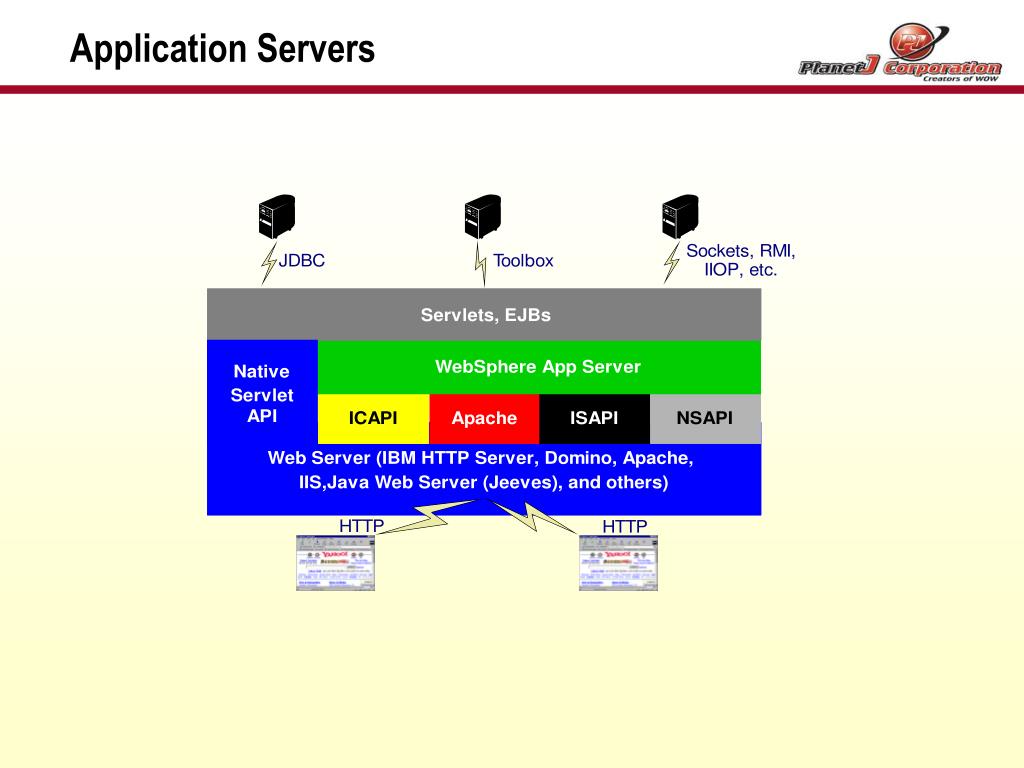Viewport: 1024px width, 768px height.
Task: Click the black ISAPI block
Action: [594, 419]
